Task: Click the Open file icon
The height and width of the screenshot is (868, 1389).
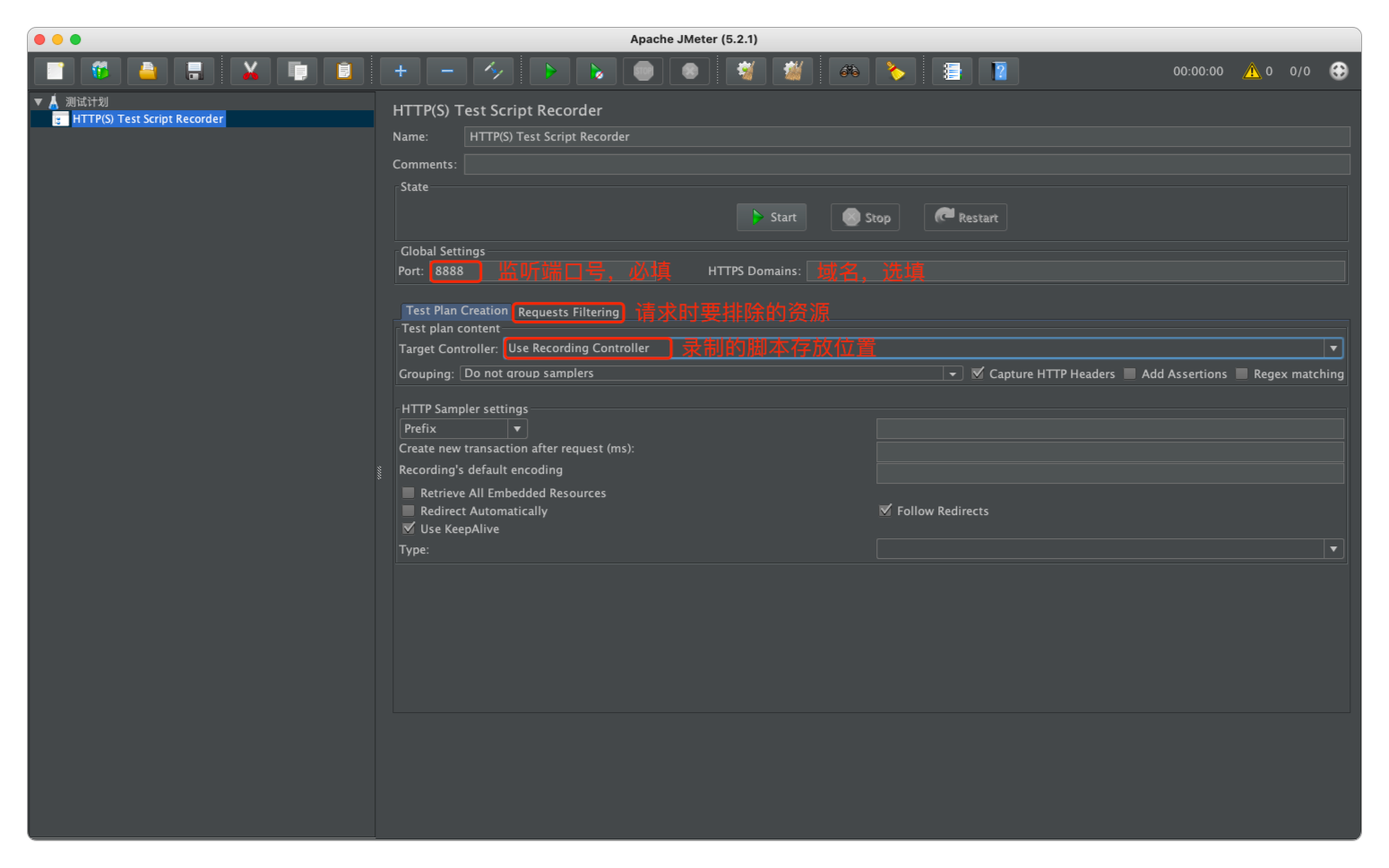Action: (147, 71)
